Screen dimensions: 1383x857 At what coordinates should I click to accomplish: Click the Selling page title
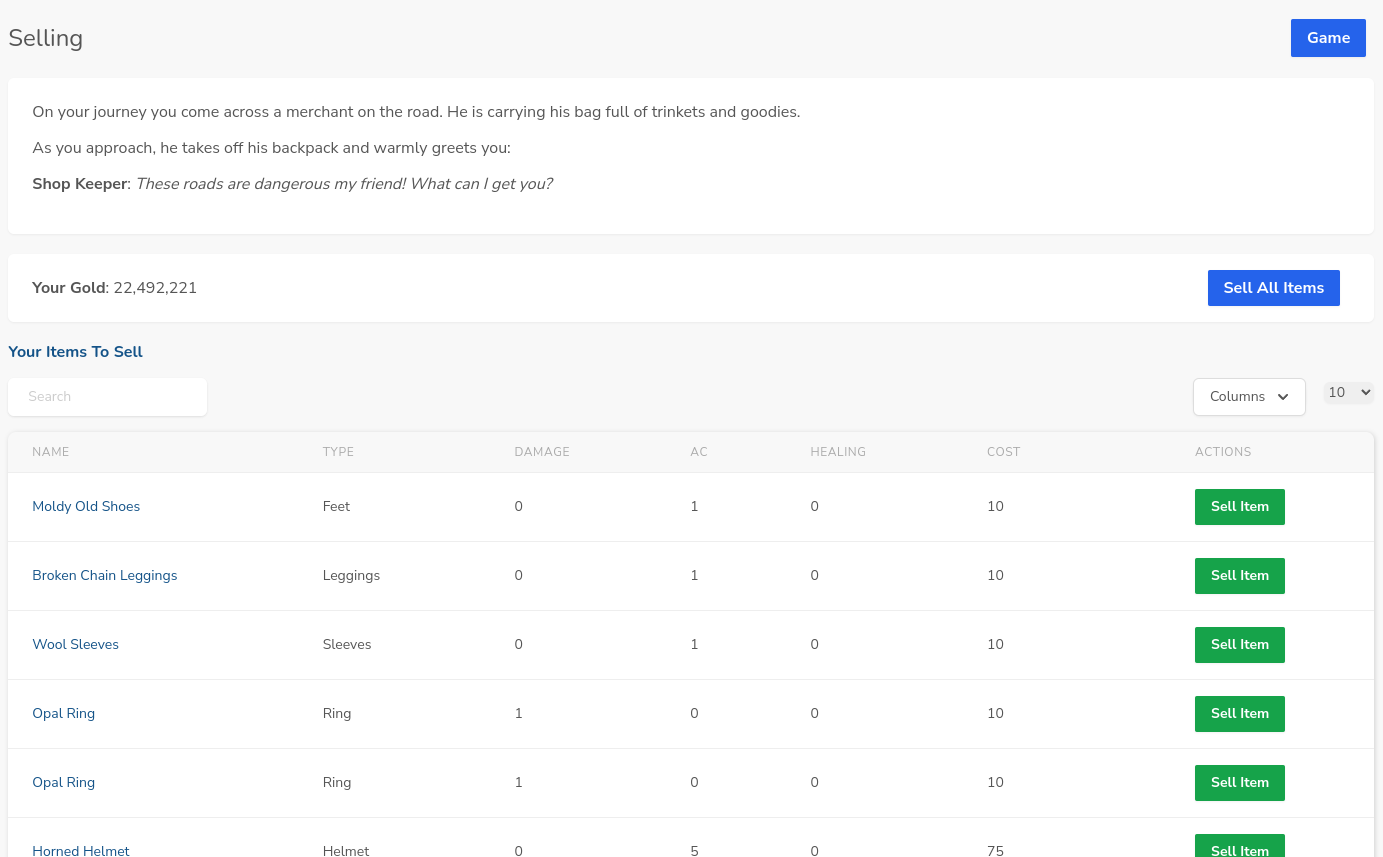[x=46, y=39]
